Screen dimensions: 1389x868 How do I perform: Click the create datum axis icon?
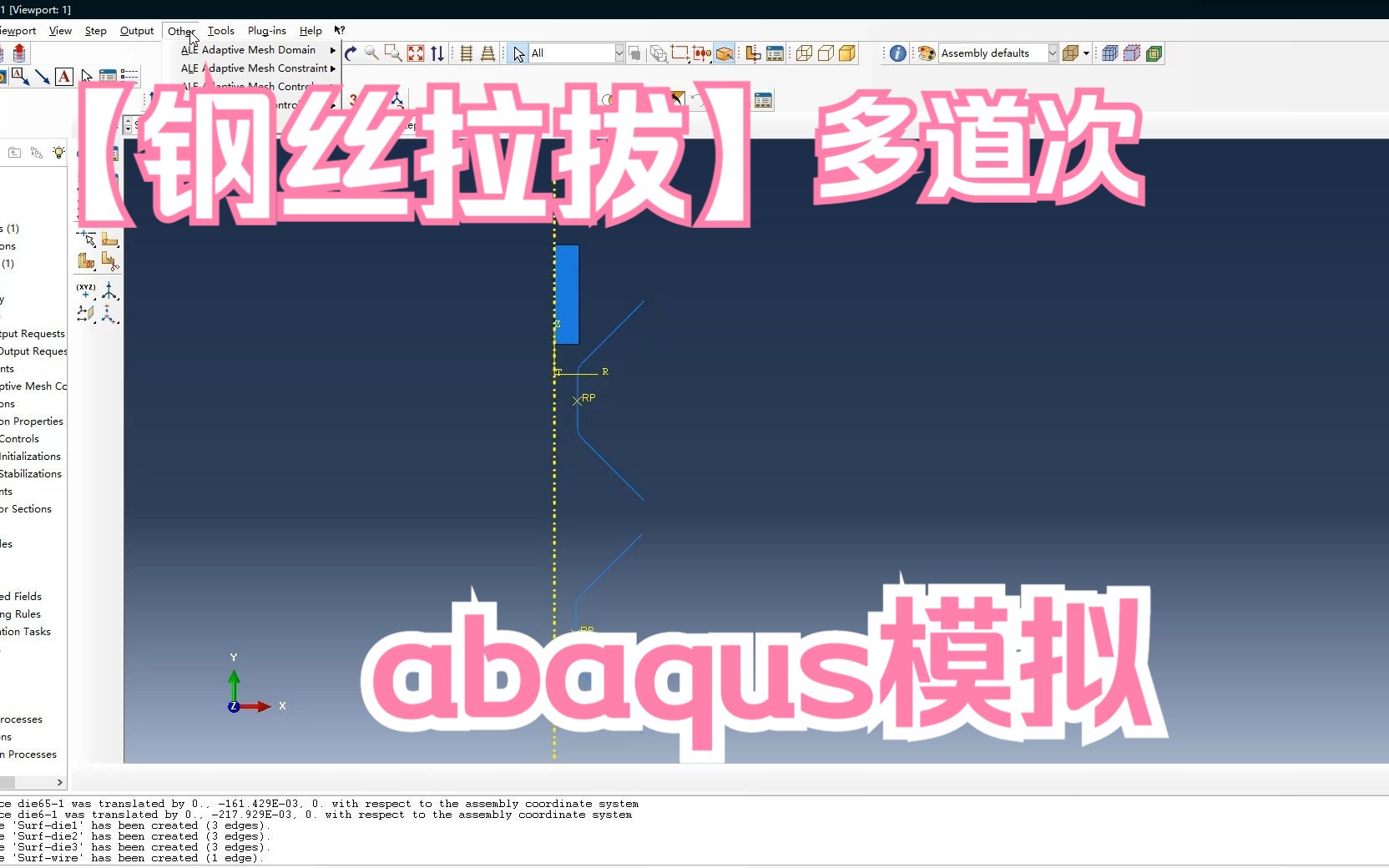coord(109,290)
